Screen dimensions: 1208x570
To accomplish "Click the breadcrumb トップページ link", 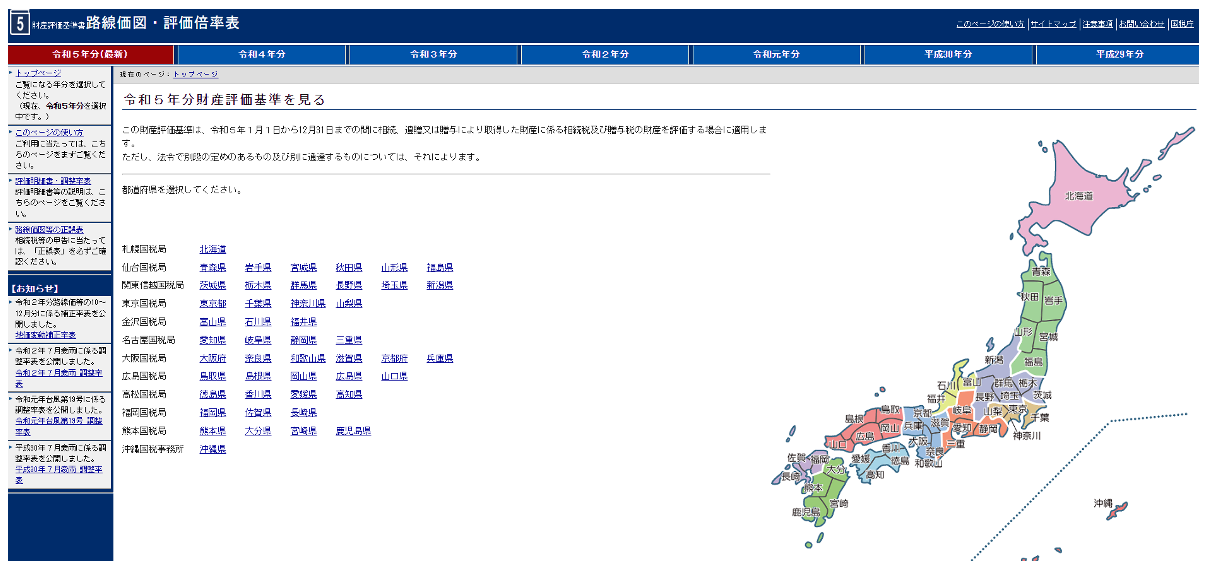I will click(195, 74).
